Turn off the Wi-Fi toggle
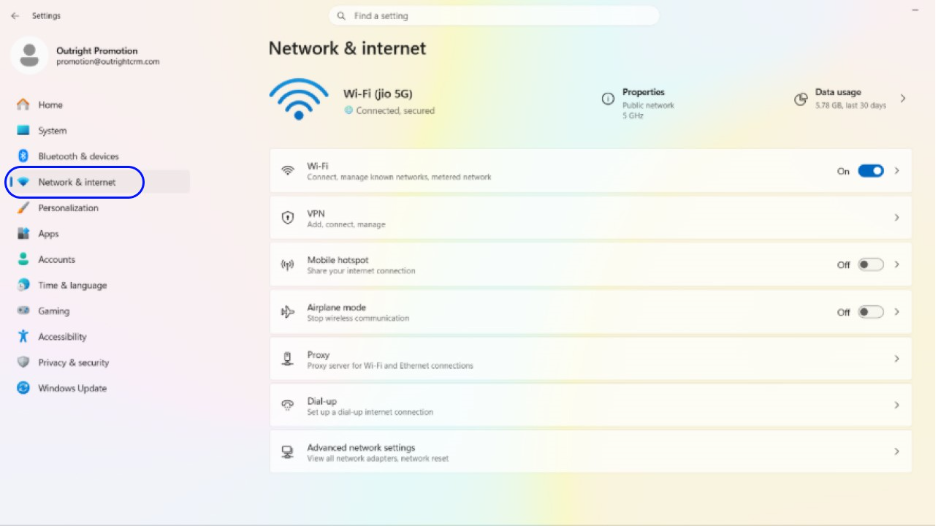Viewport: 936px width, 526px height. 870,171
